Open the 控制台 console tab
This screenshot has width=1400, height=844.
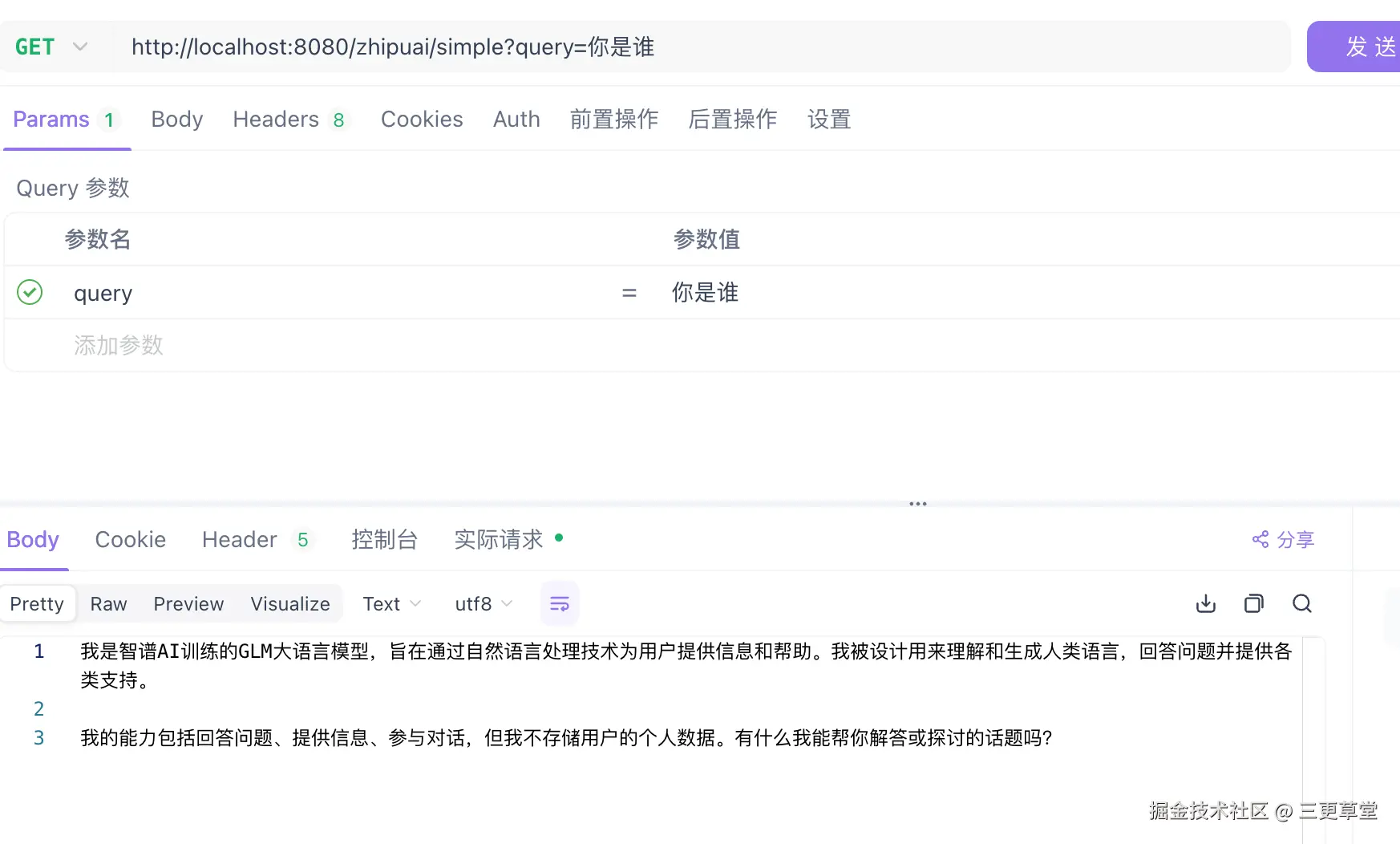[384, 539]
